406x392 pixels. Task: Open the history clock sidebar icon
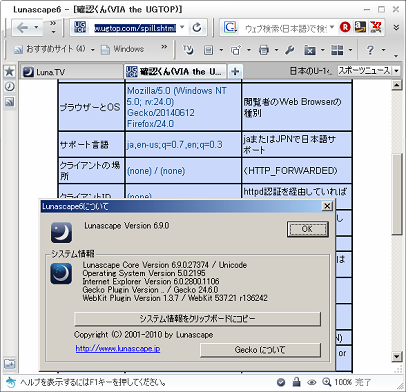pyautogui.click(x=9, y=86)
